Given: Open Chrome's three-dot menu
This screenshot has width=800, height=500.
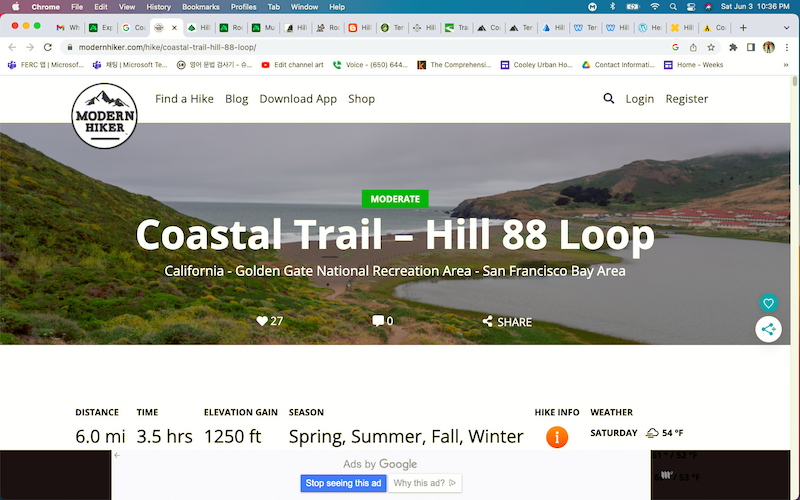Looking at the screenshot, I should pyautogui.click(x=787, y=47).
